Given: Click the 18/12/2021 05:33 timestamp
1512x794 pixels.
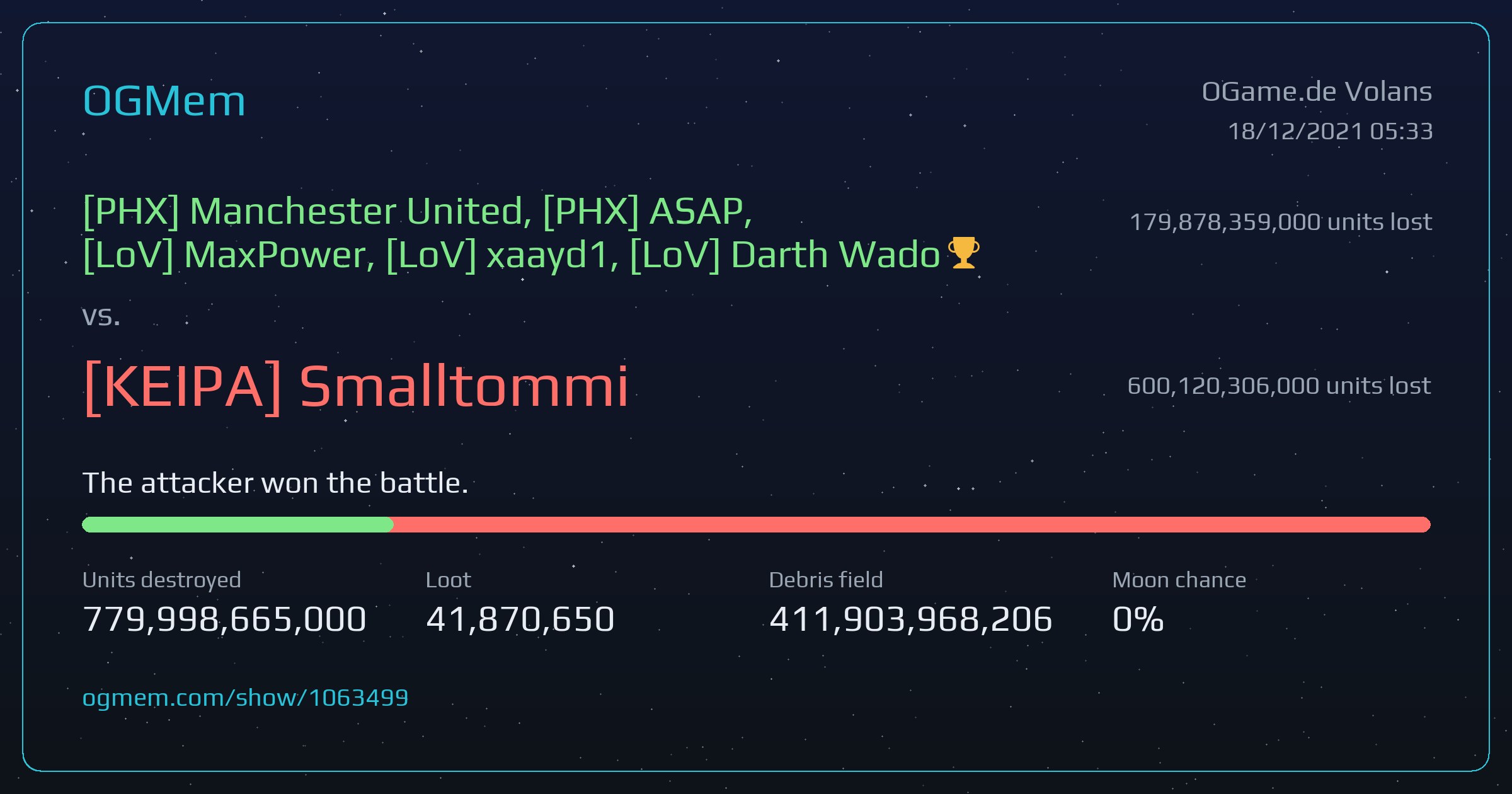Looking at the screenshot, I should click(1331, 131).
